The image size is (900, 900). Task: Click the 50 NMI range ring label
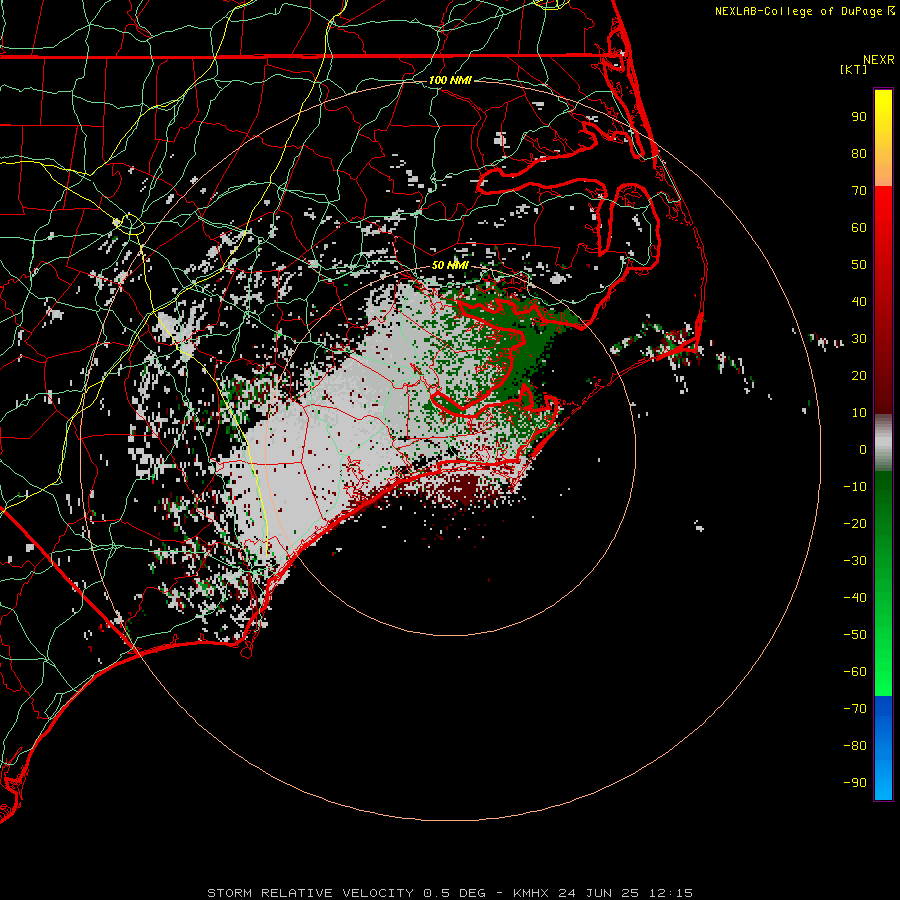click(x=450, y=265)
